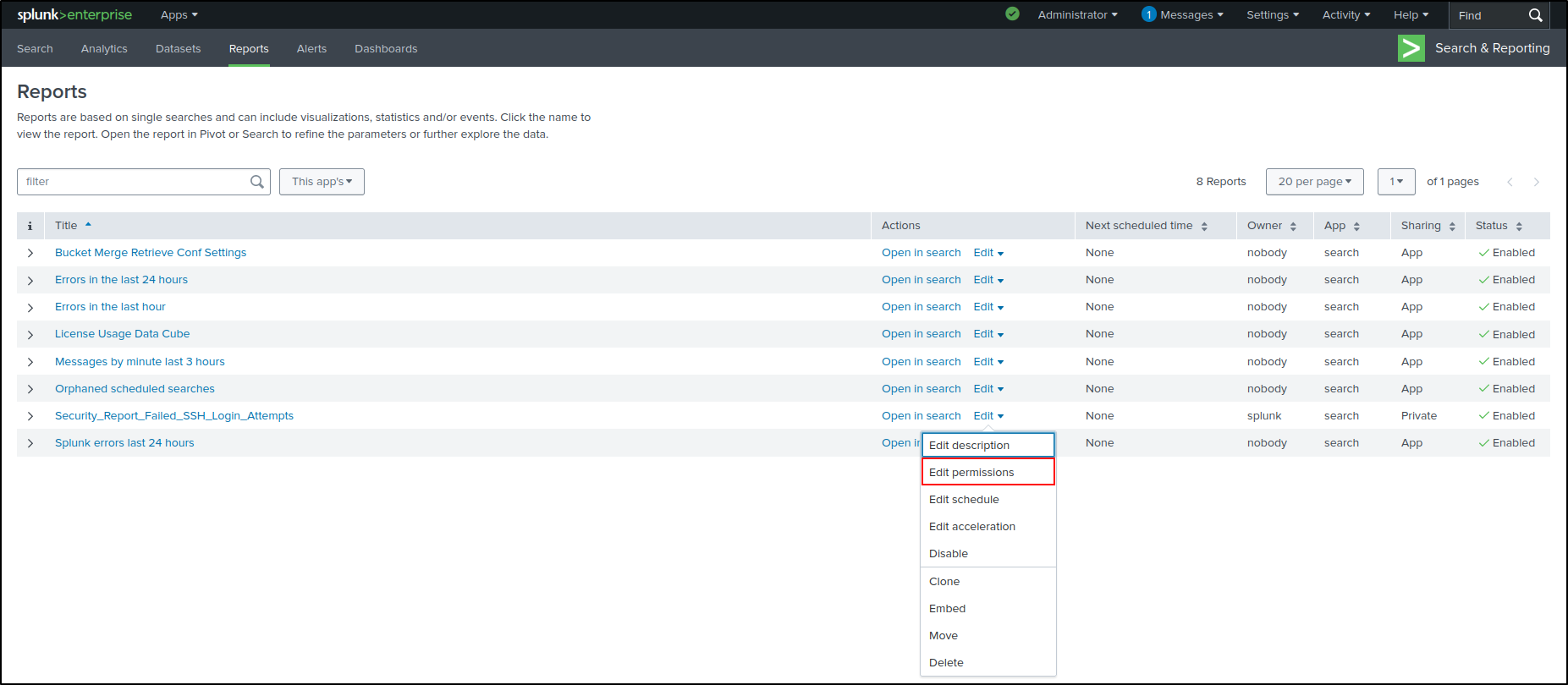Expand Errors in the last hour row
This screenshot has width=1568, height=685.
(x=30, y=307)
